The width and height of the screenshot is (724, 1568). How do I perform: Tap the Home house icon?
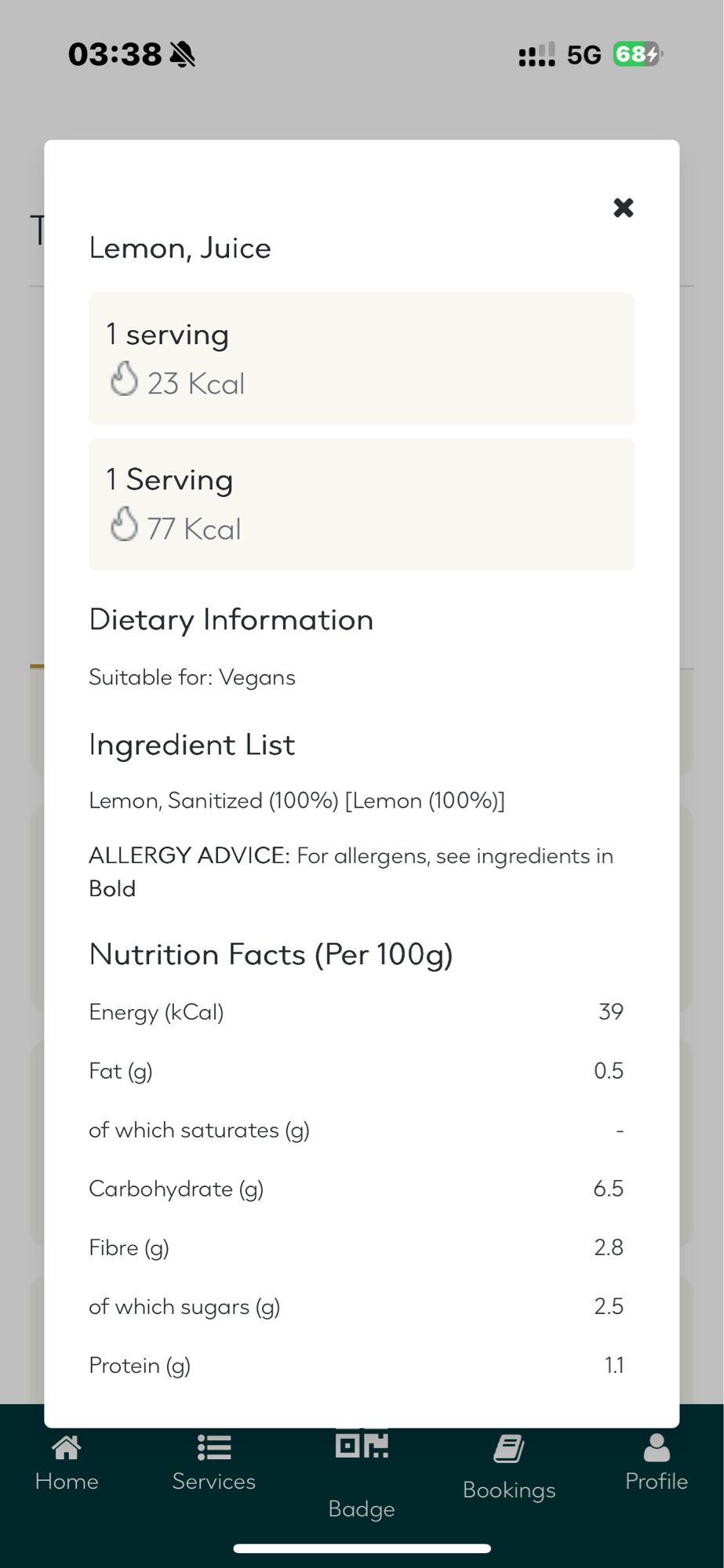click(x=67, y=1447)
